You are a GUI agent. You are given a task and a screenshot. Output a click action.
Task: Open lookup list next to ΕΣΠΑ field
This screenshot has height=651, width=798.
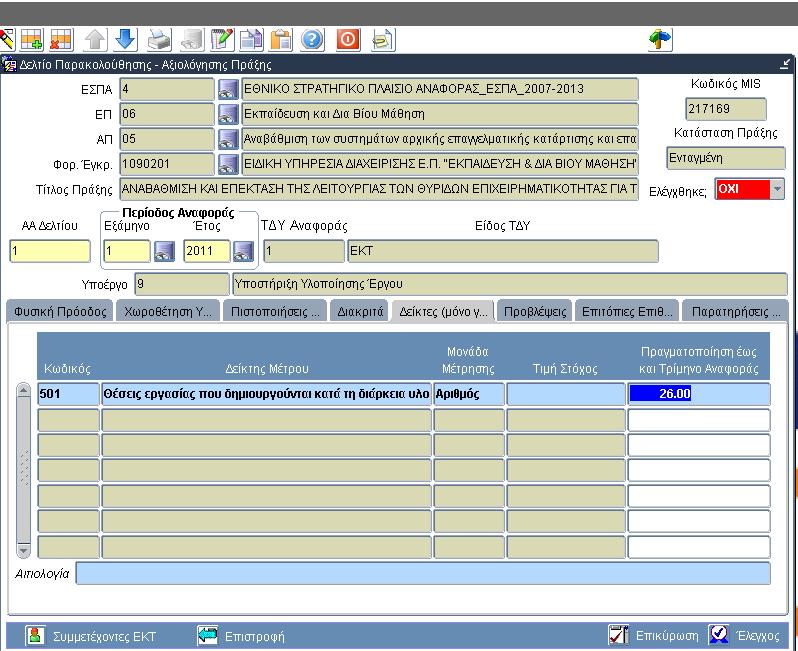228,89
